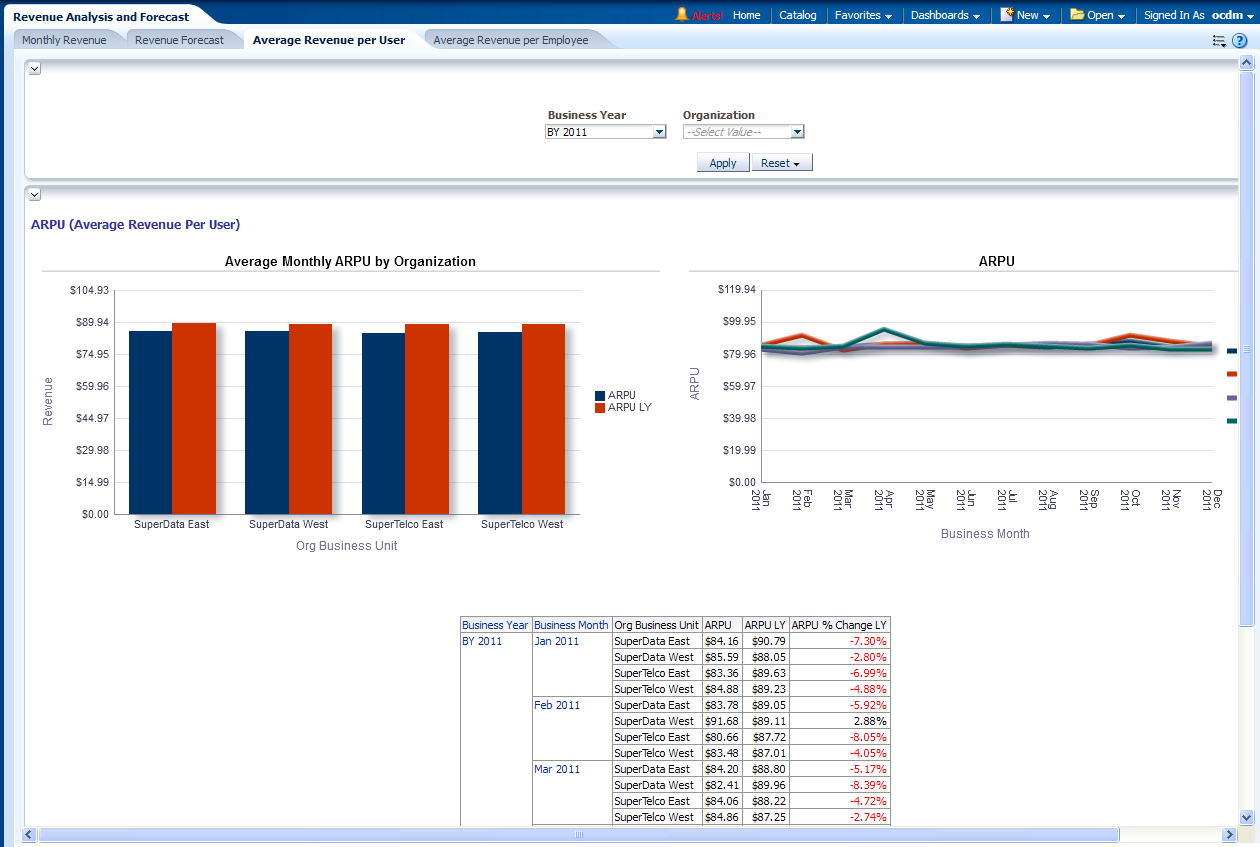The width and height of the screenshot is (1260, 847).
Task: Click the Open folder icon
Action: (x=1077, y=15)
